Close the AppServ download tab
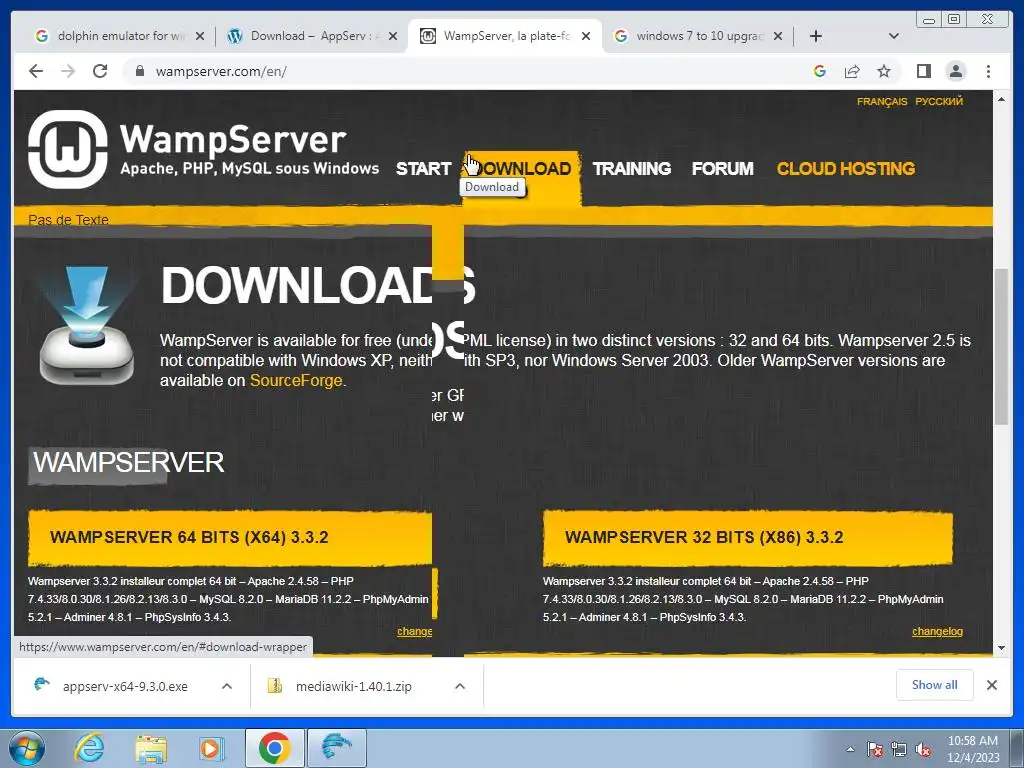The image size is (1024, 768). coord(392,36)
